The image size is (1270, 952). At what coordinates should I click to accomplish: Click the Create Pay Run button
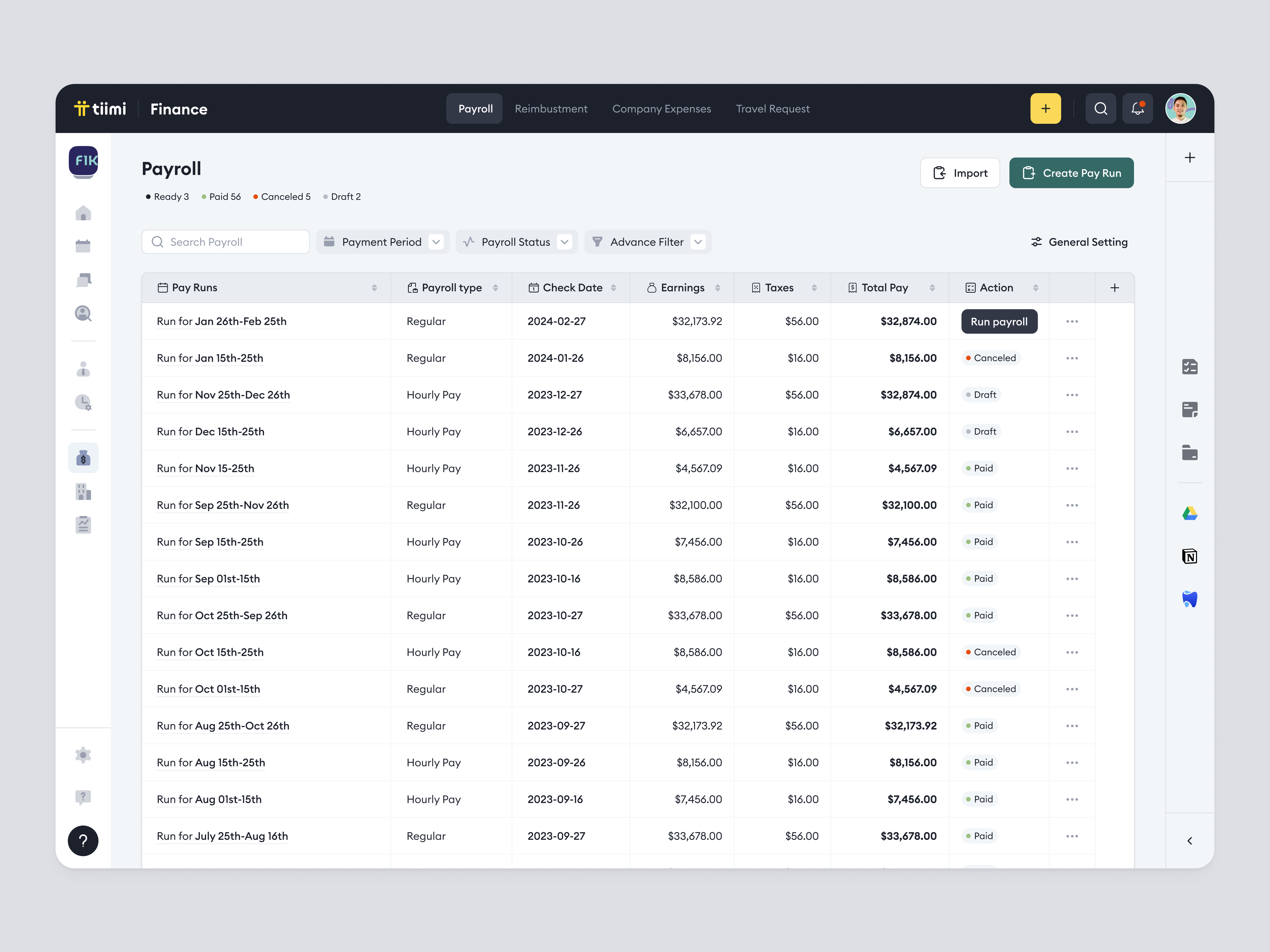coord(1071,173)
